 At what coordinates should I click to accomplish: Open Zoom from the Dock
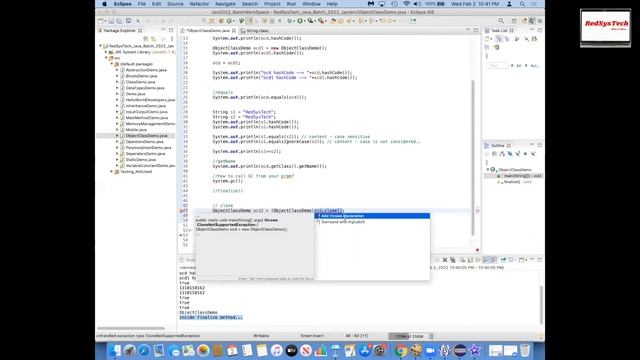point(430,350)
